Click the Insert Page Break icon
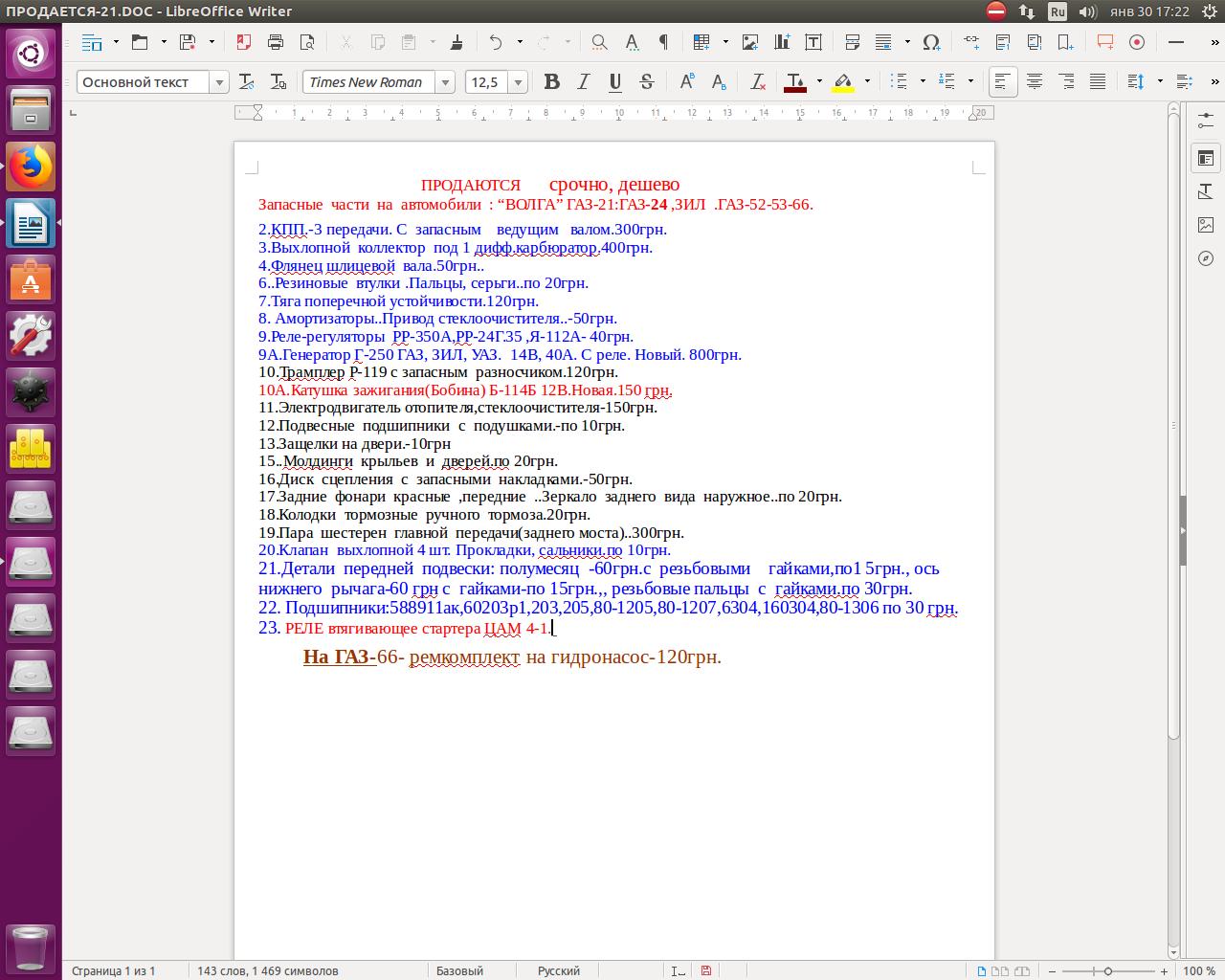 pos(853,42)
